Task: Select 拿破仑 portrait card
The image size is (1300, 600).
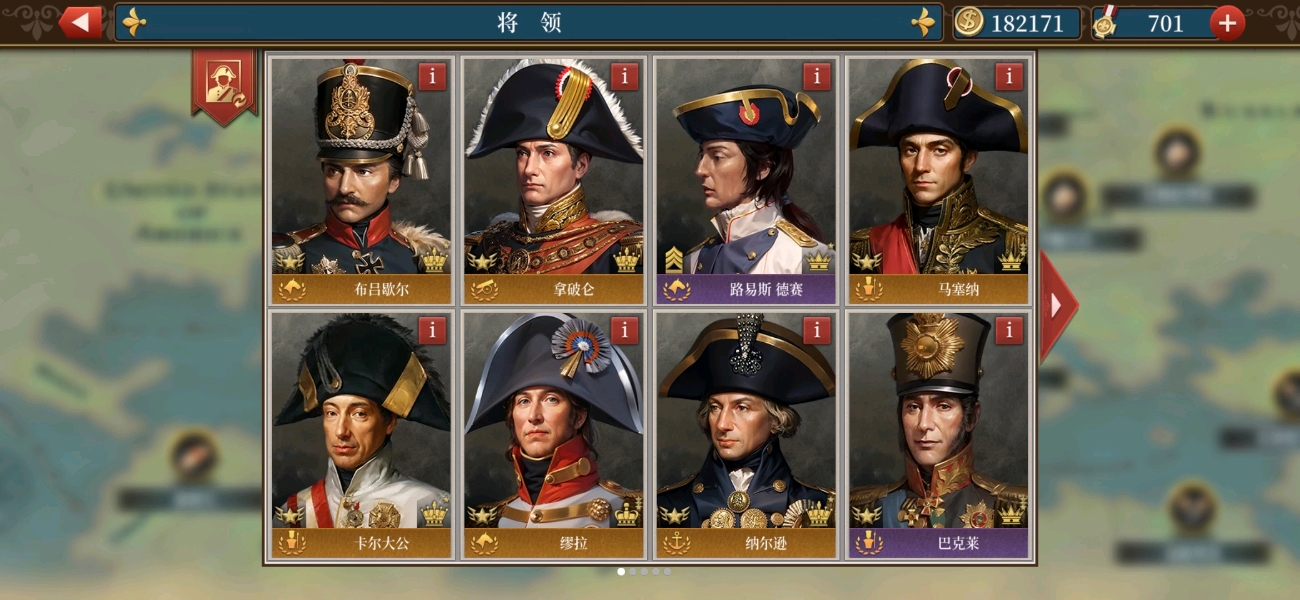Action: point(553,181)
